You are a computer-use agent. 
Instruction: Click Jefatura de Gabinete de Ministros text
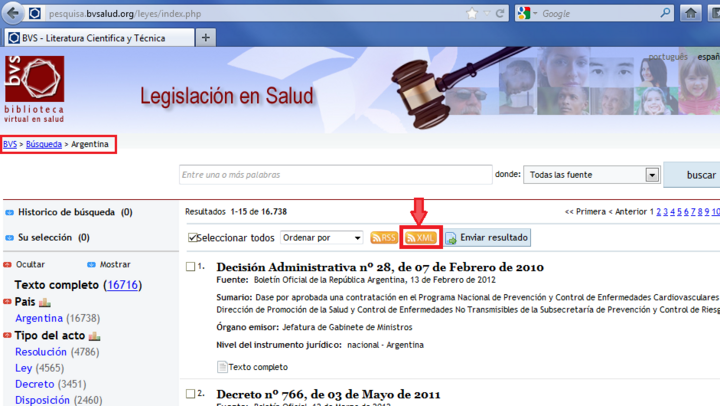click(x=347, y=327)
